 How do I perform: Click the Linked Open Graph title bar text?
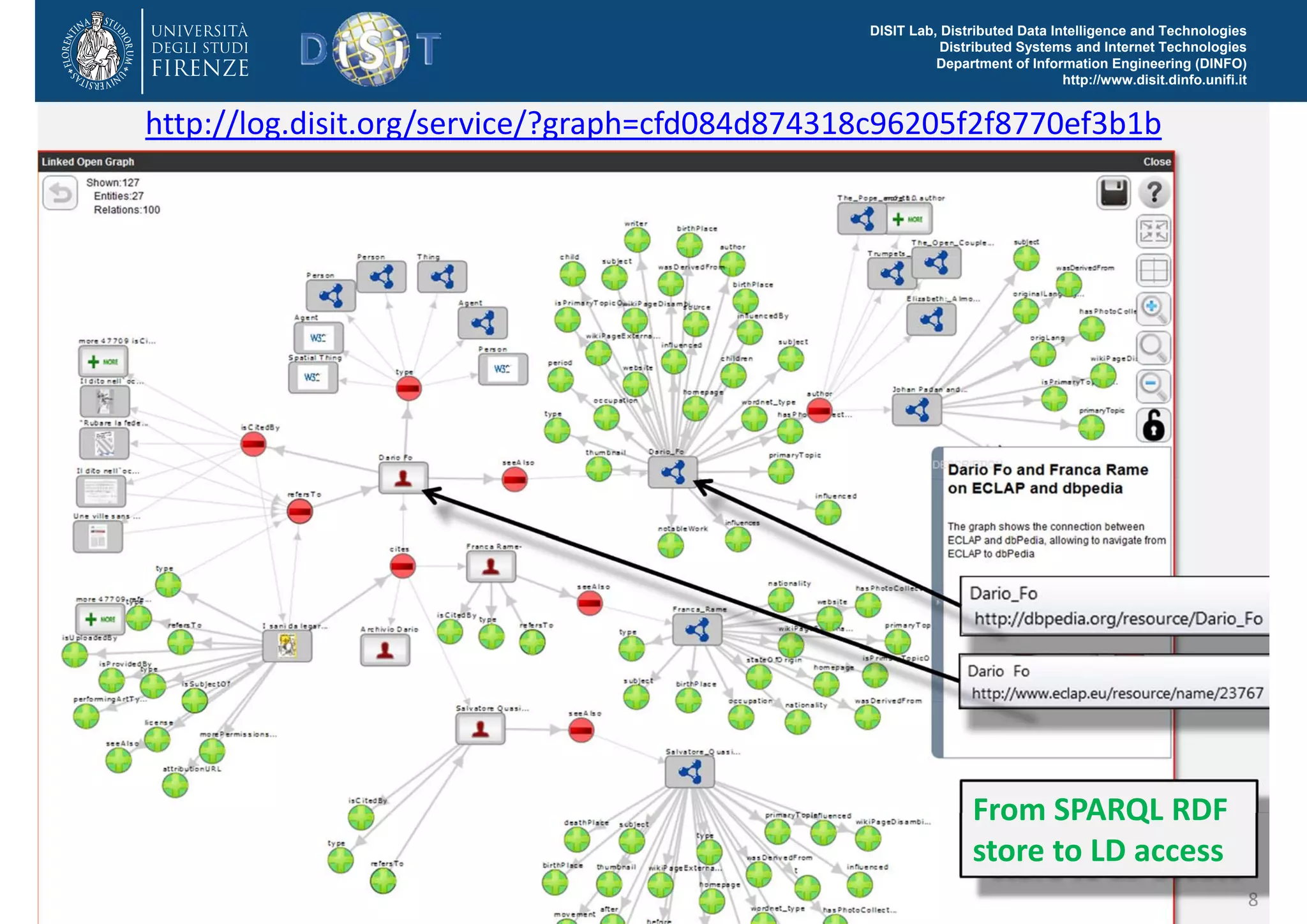[88, 162]
